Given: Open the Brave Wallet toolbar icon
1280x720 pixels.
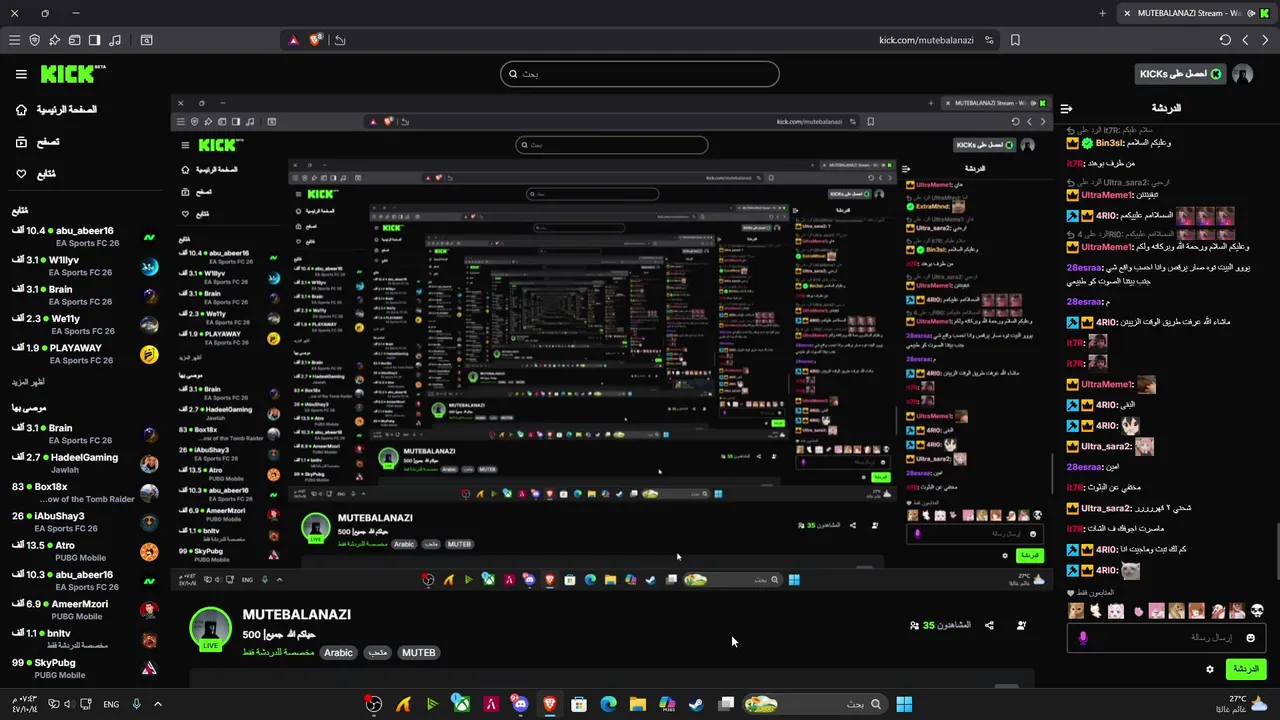Looking at the screenshot, I should pos(75,40).
